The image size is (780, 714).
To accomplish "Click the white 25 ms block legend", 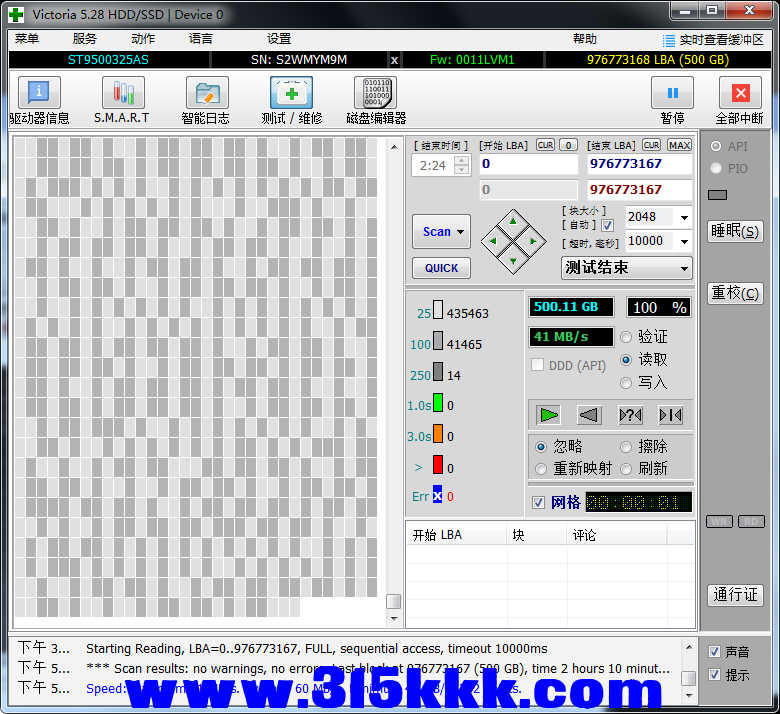I will (438, 309).
